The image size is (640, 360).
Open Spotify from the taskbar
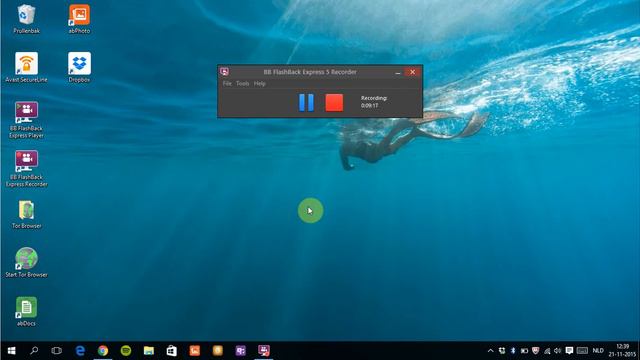(126, 351)
